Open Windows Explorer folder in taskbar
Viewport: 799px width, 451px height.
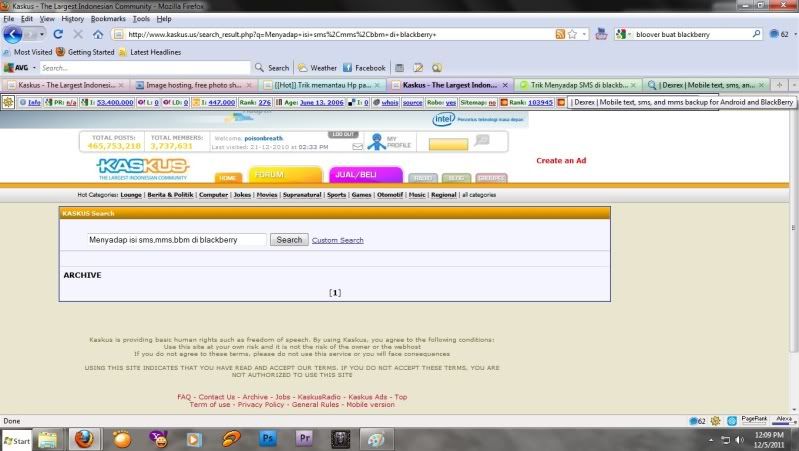point(47,439)
